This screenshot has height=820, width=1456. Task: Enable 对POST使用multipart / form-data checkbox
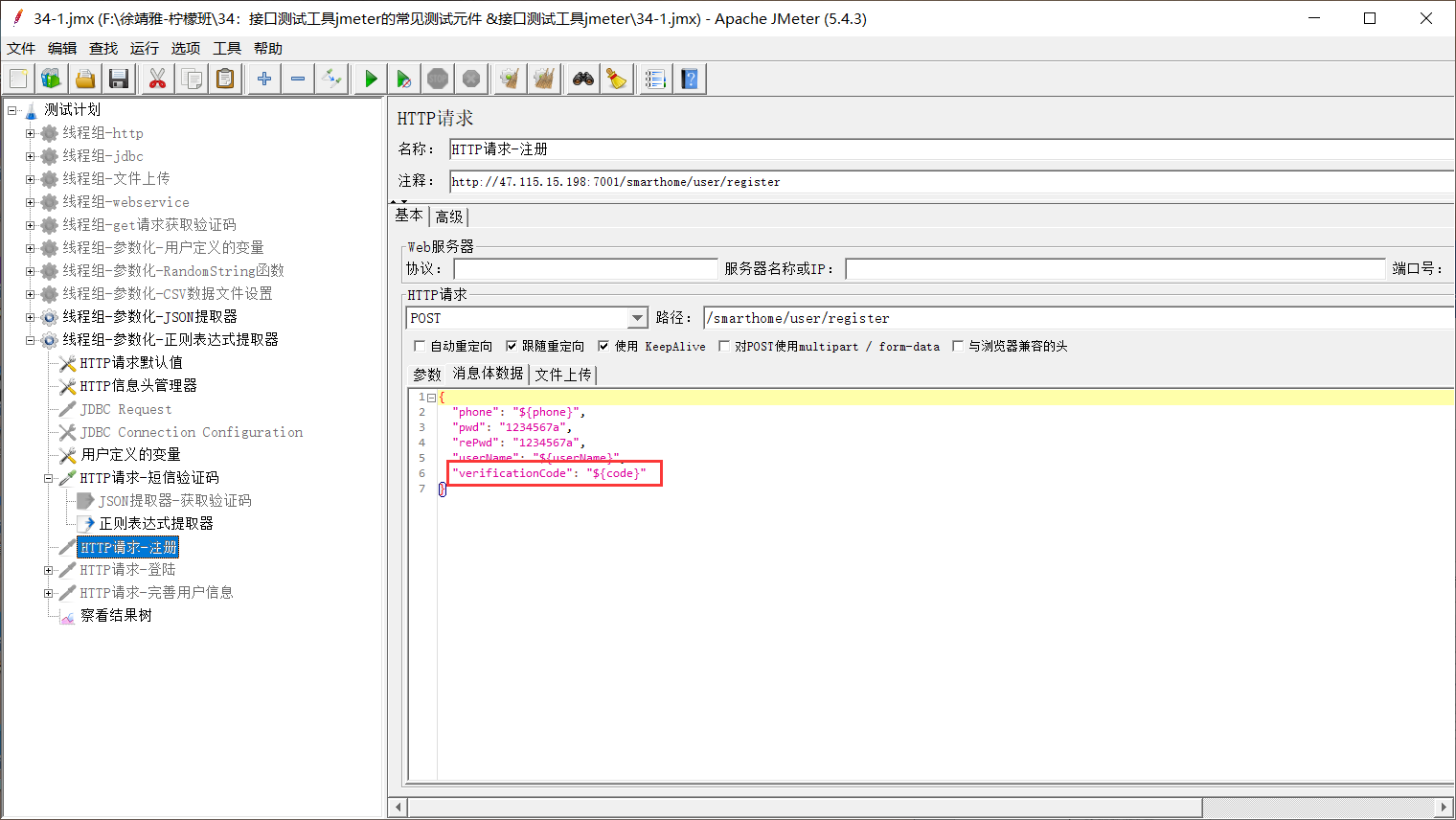coord(724,346)
